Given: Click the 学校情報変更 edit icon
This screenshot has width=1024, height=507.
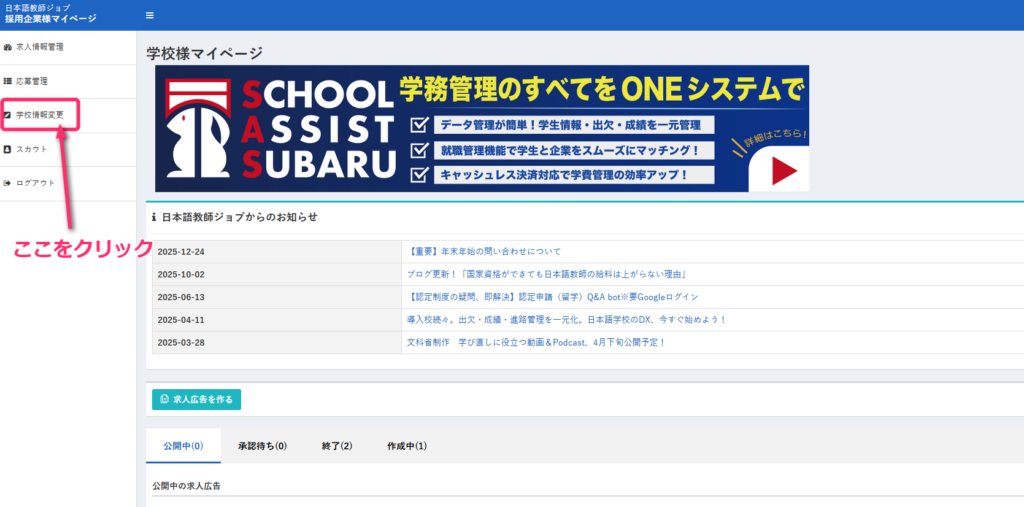Looking at the screenshot, I should pyautogui.click(x=8, y=115).
